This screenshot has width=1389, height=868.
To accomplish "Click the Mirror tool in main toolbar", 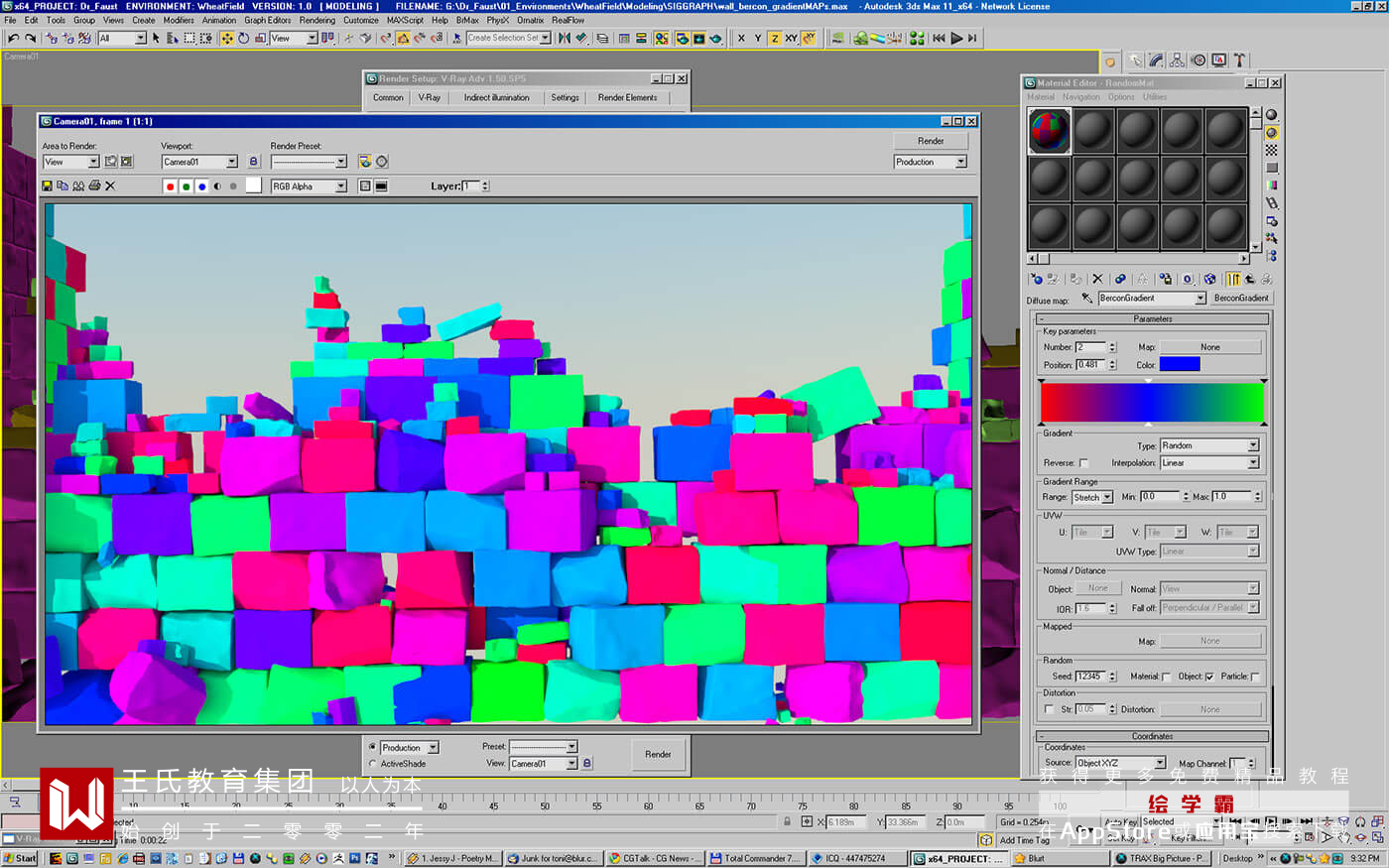I will (565, 38).
